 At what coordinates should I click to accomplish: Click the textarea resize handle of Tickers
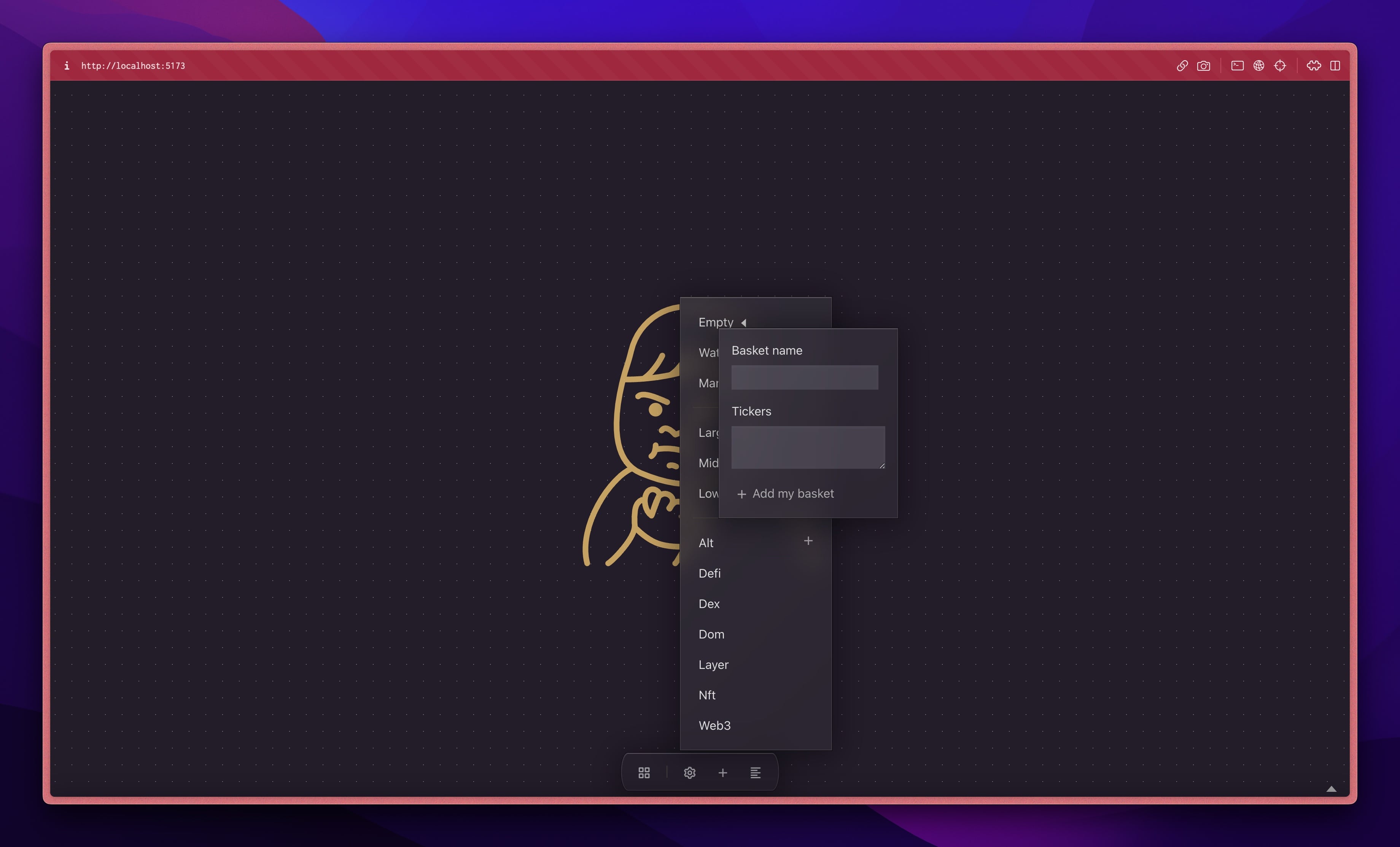881,465
